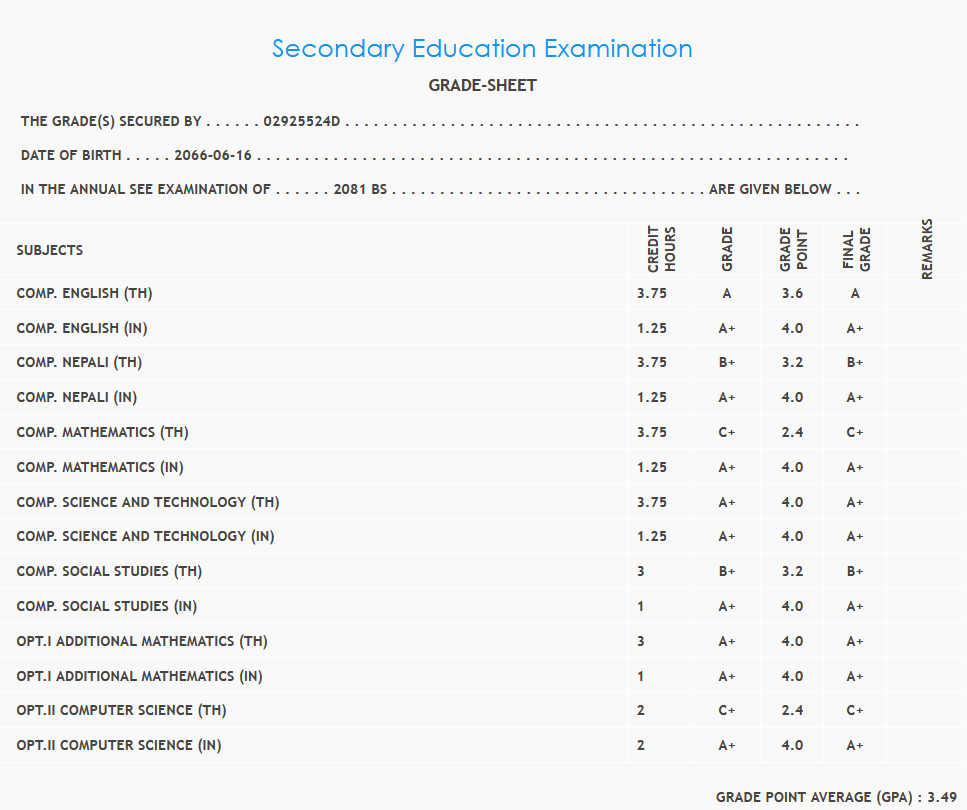This screenshot has width=967, height=810.
Task: Click credit hours for COMP. SOCIAL STUDIES (TH)
Action: coord(641,572)
